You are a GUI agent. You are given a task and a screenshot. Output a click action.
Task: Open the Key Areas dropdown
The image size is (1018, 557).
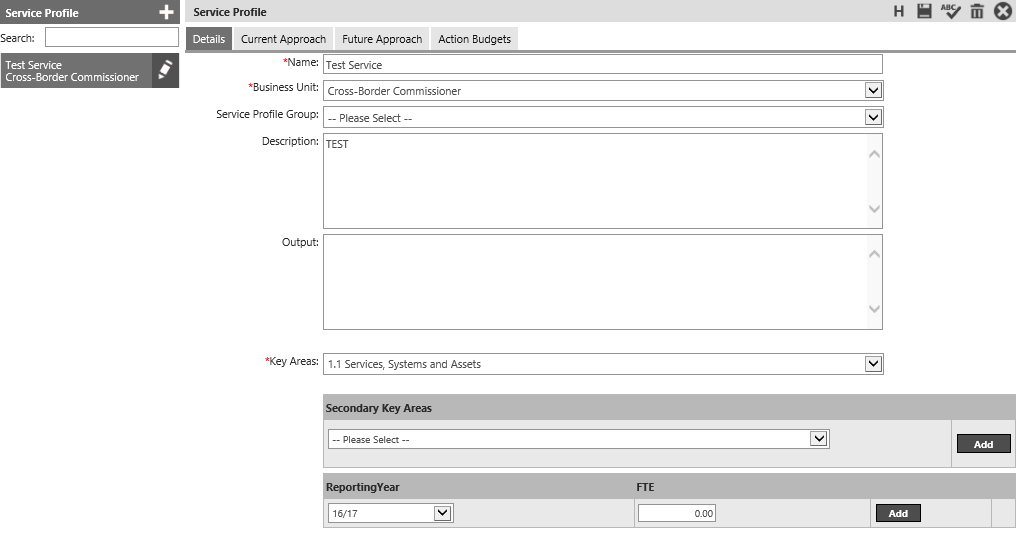point(603,364)
